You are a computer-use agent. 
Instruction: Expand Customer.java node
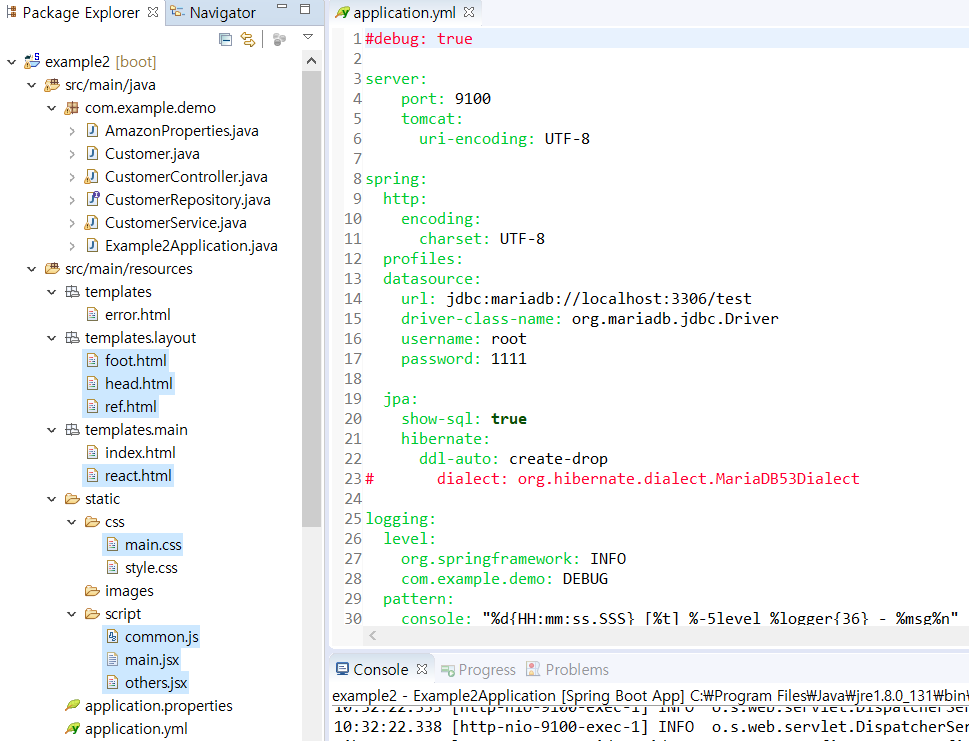(x=72, y=154)
